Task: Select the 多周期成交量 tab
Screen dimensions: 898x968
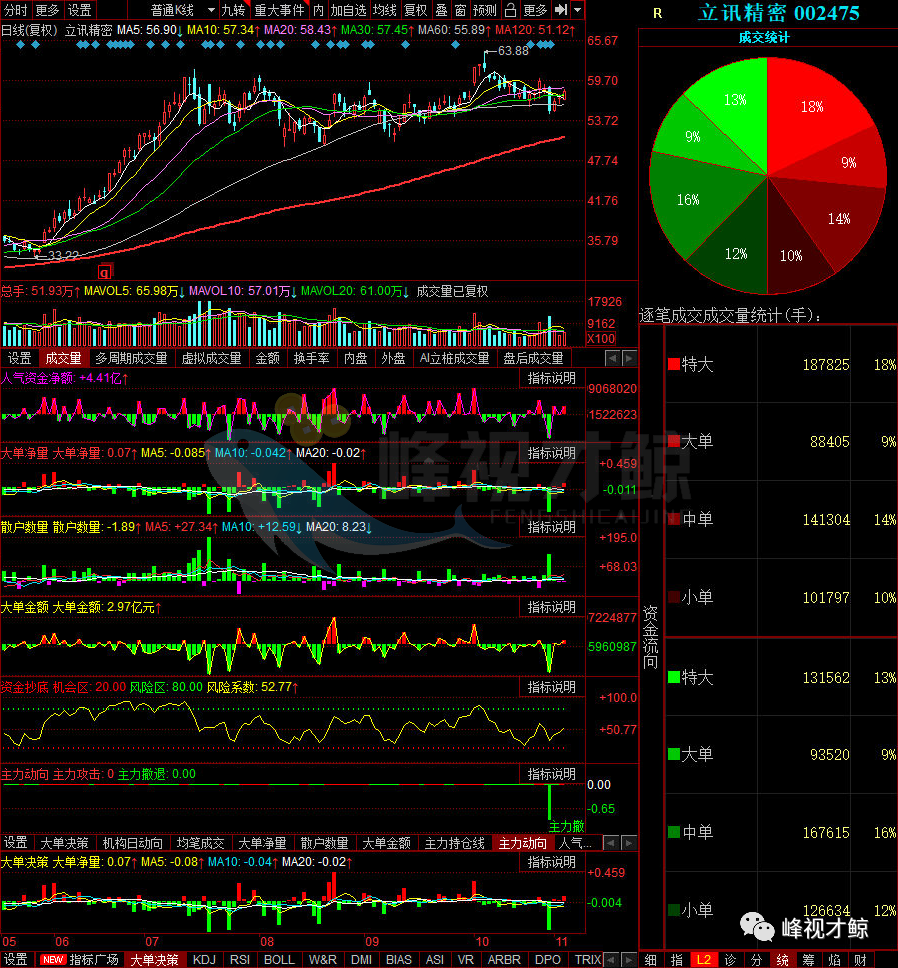Action: tap(131, 358)
